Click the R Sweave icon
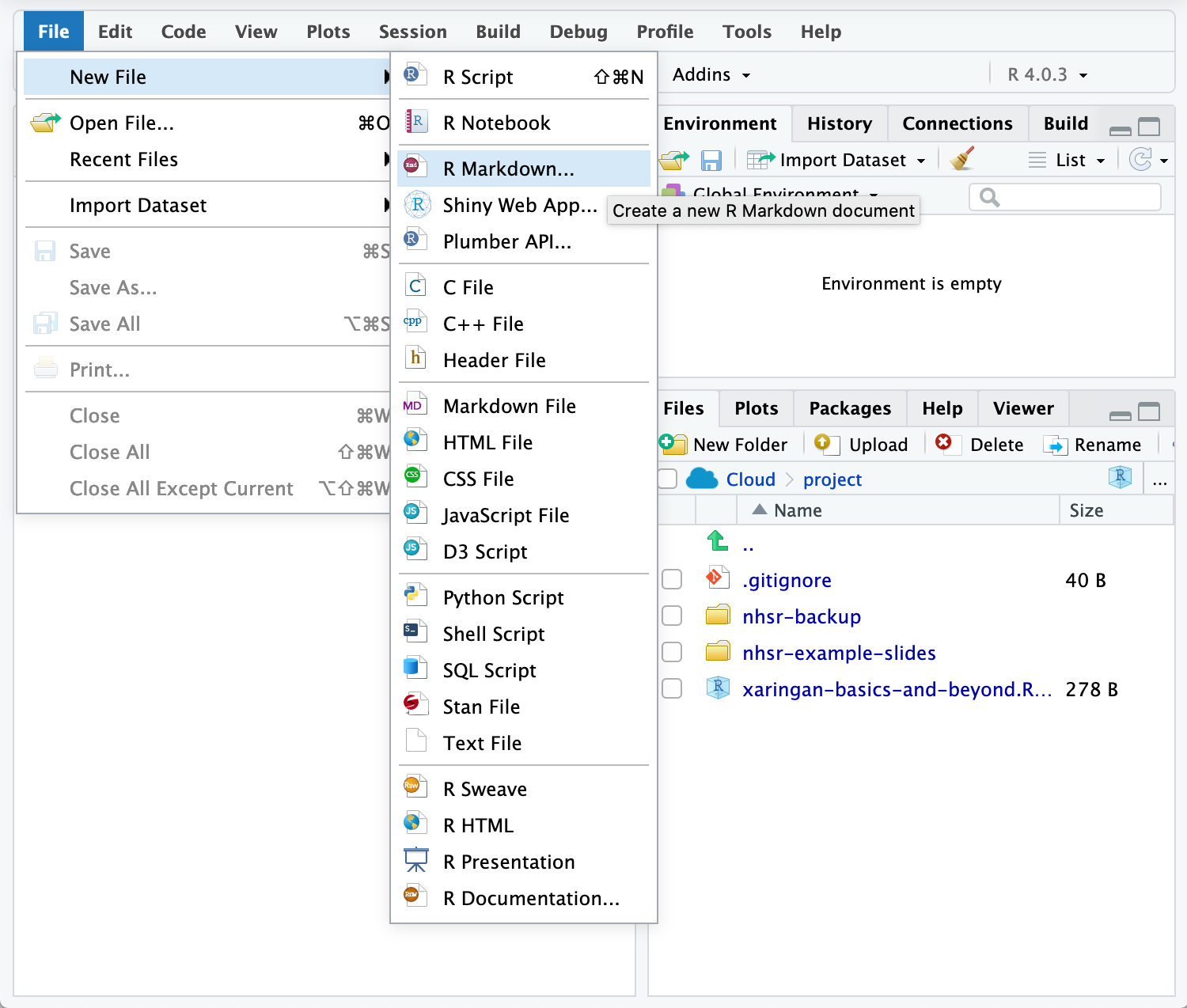 click(x=415, y=786)
